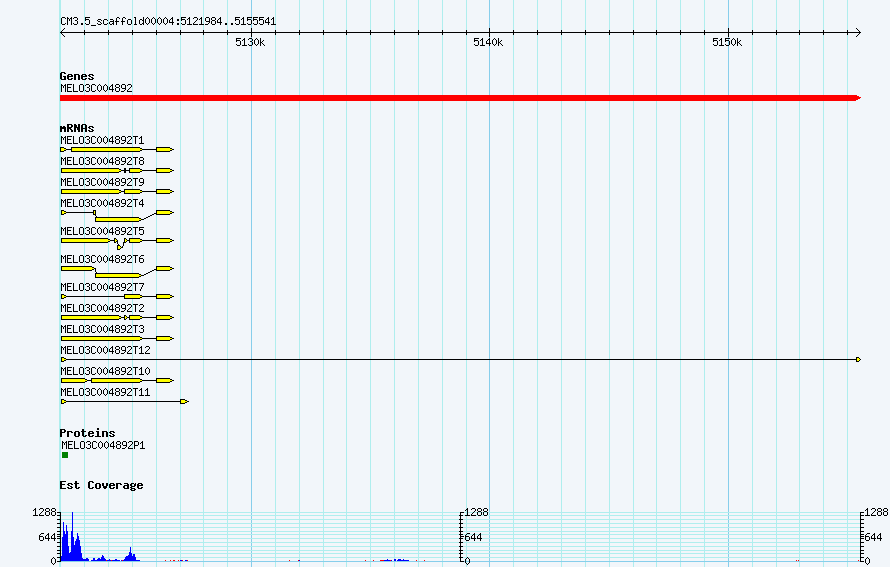The image size is (890, 567).
Task: Open the Genes track heading
Action: [77, 76]
